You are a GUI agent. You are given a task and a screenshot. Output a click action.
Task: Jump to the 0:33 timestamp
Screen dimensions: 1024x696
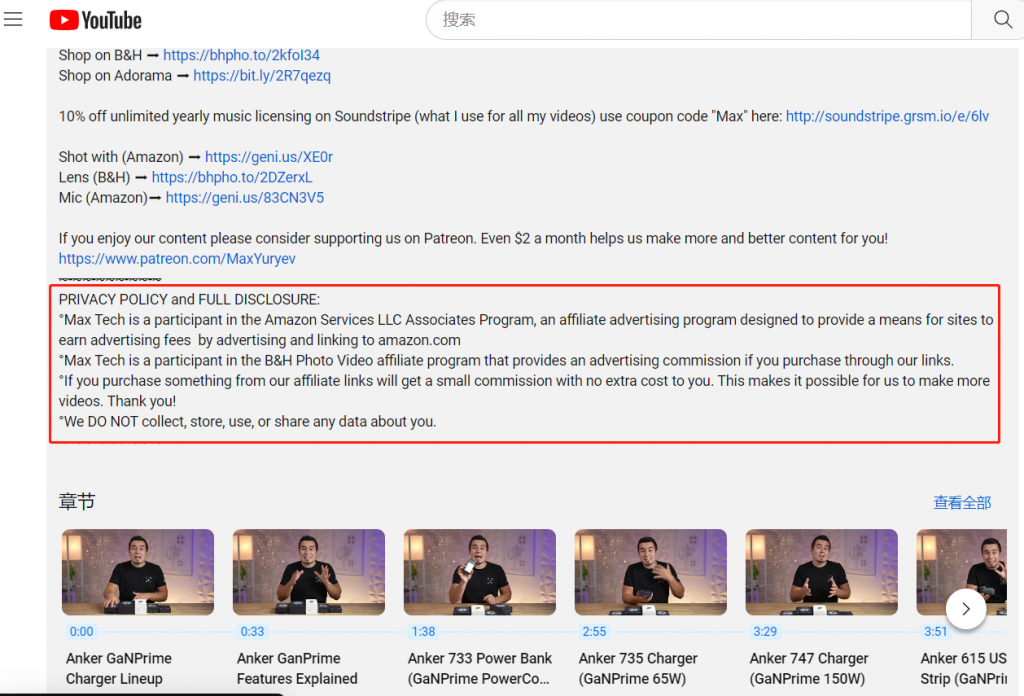pyautogui.click(x=252, y=632)
